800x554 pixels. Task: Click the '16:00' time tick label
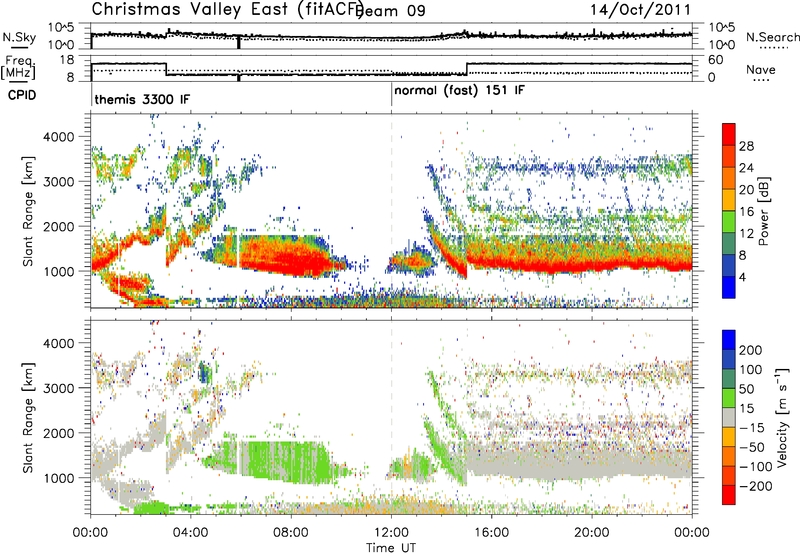pyautogui.click(x=492, y=533)
